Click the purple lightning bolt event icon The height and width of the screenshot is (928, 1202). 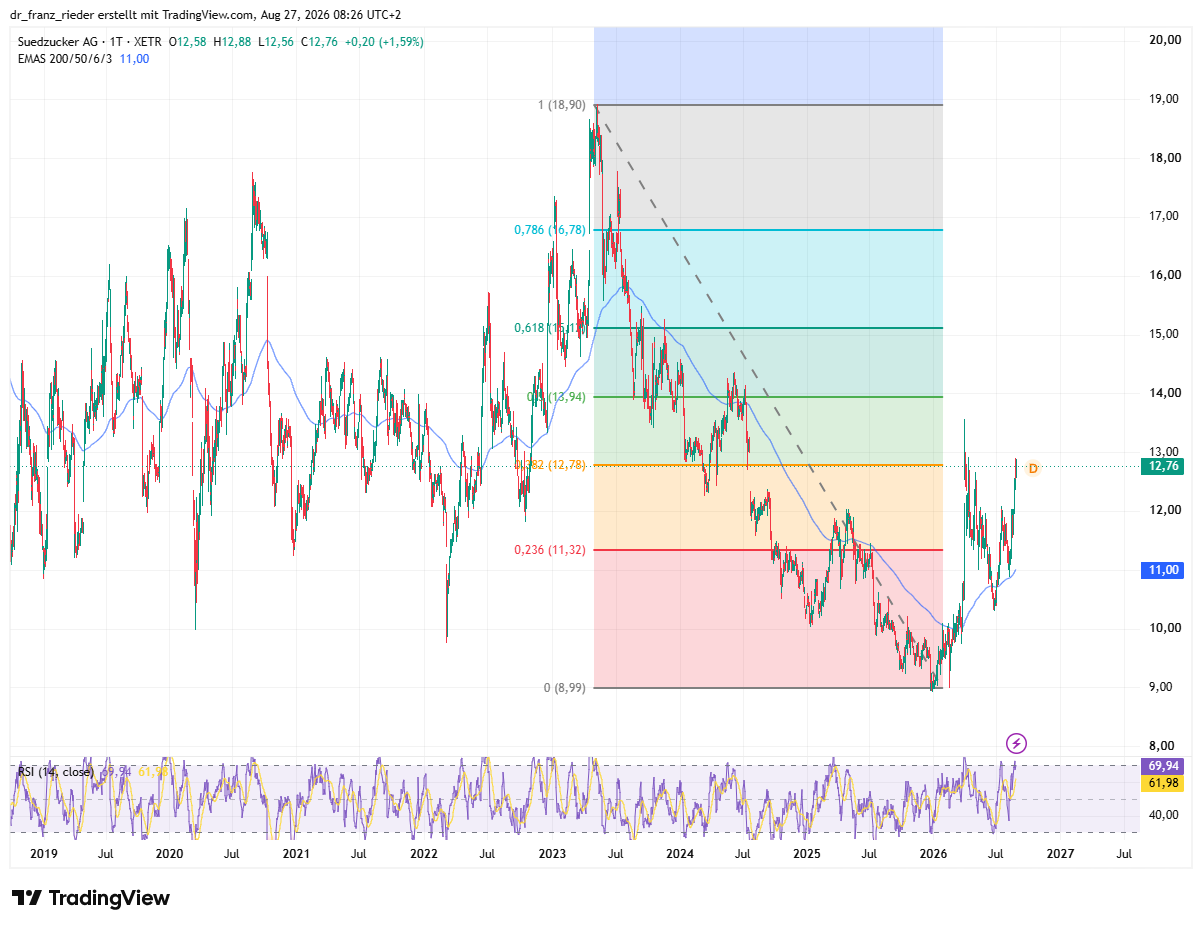[1016, 743]
